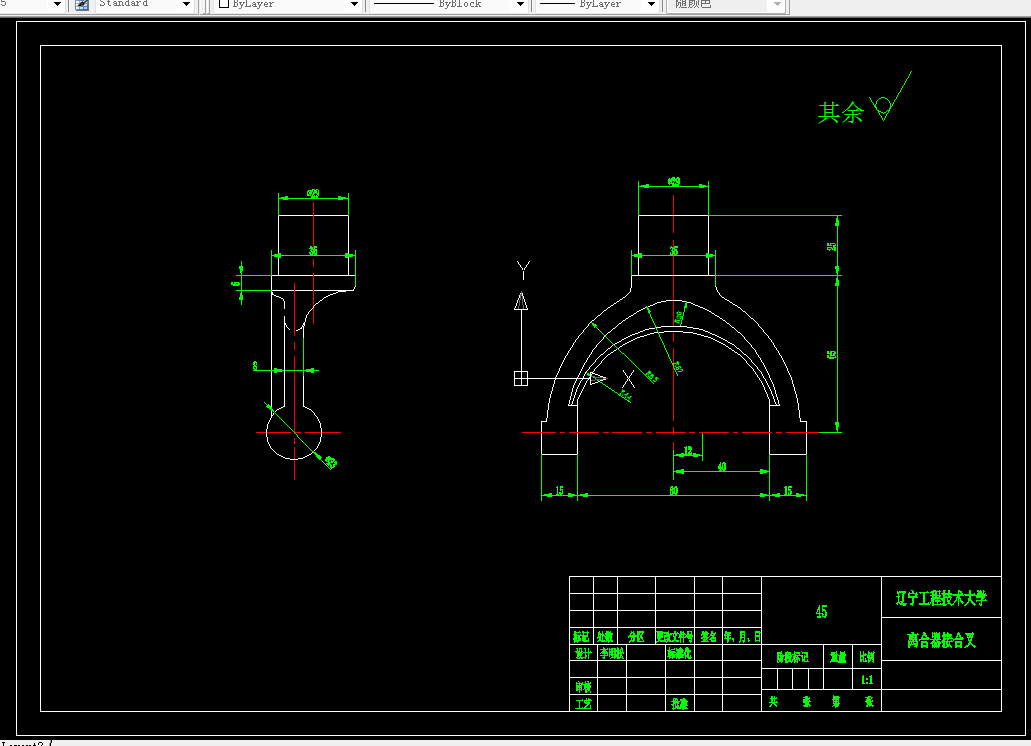Click the table style icon beside Standard

coord(82,5)
